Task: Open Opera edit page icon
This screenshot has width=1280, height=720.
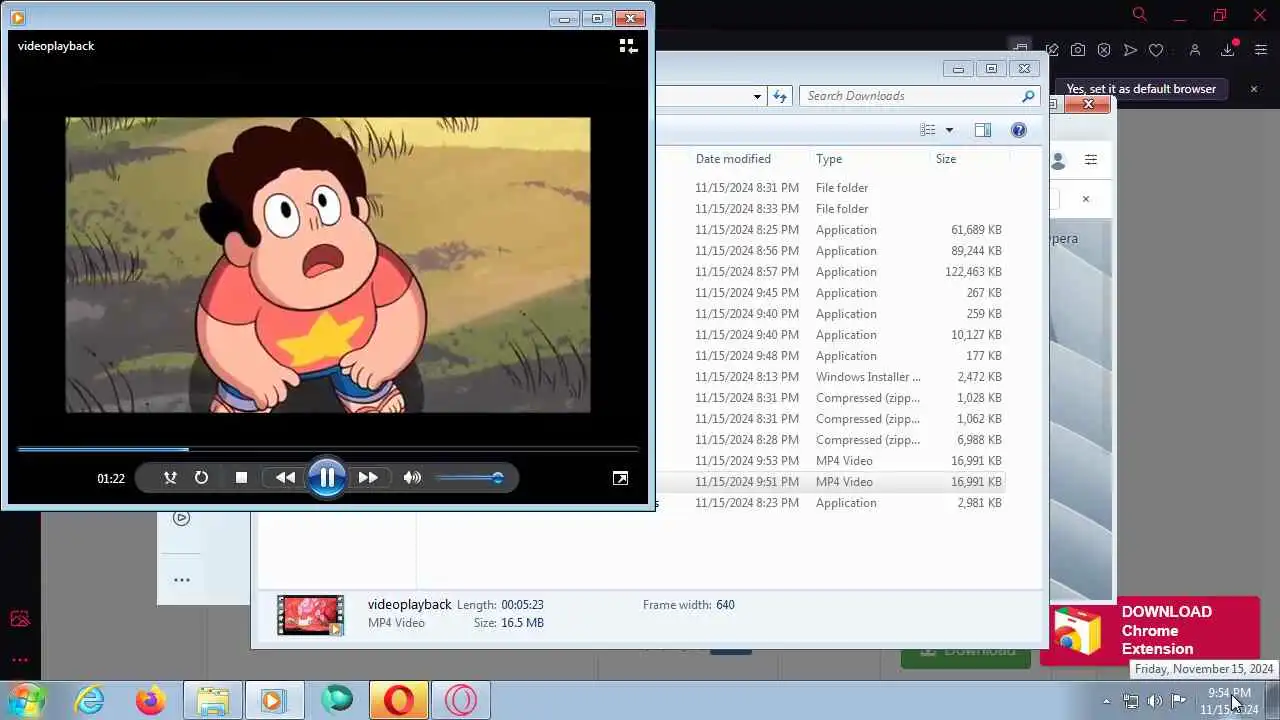Action: [x=1052, y=50]
